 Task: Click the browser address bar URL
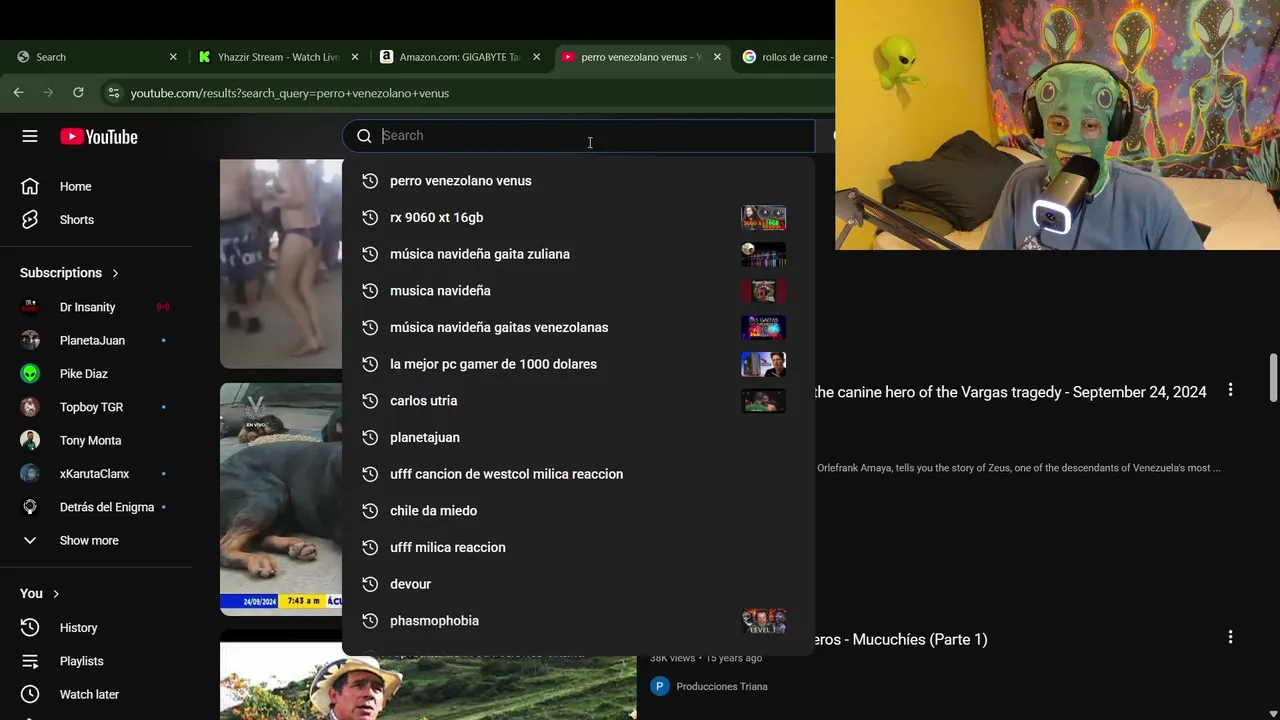[x=290, y=93]
